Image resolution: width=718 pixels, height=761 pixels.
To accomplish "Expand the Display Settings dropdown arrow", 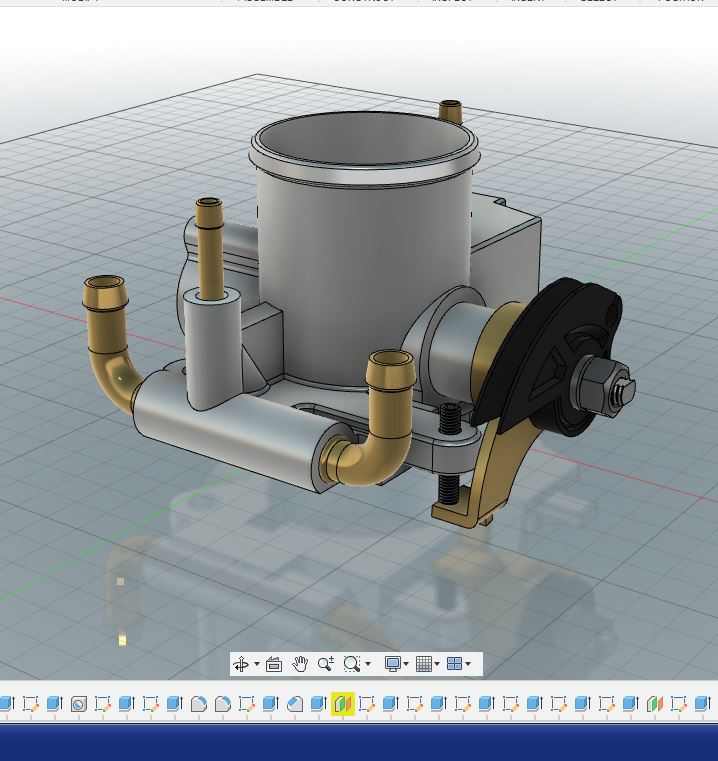I will (406, 663).
